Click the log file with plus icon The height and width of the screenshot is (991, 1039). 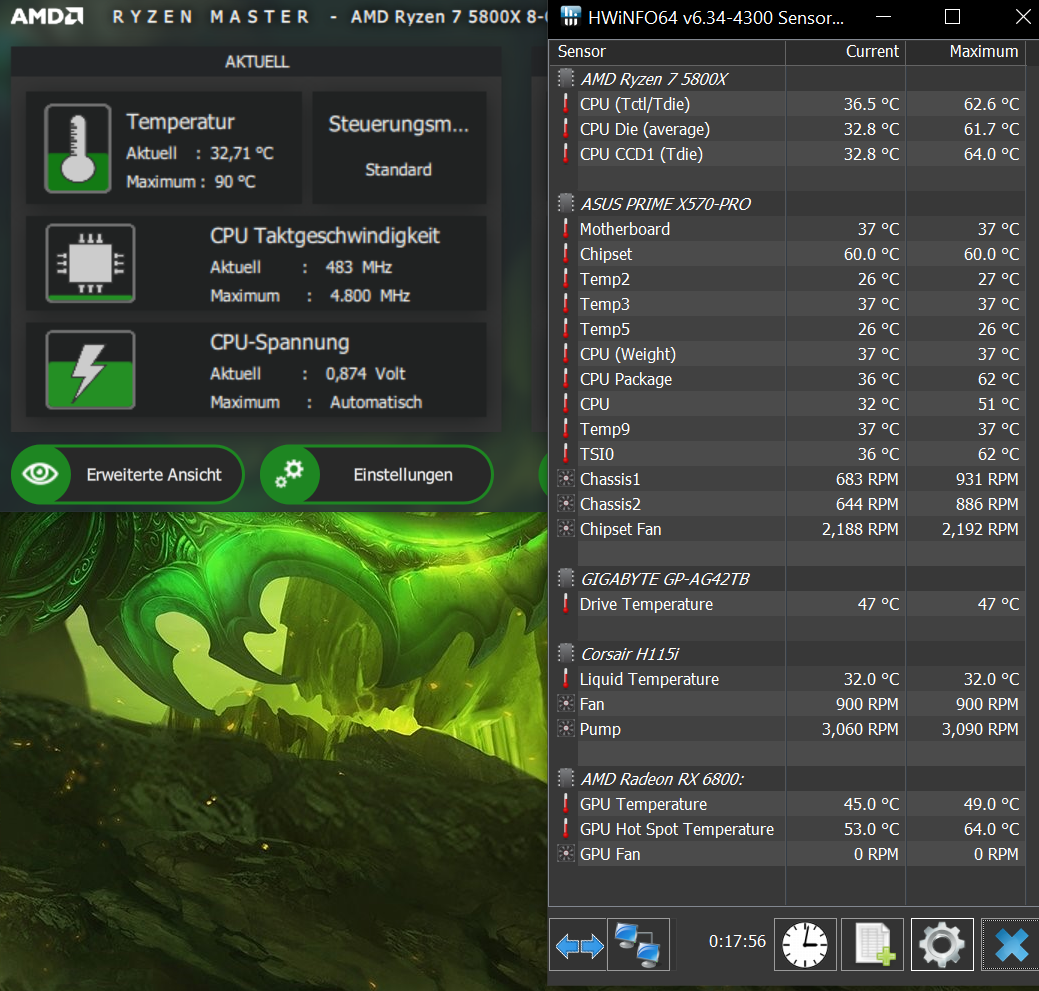[873, 945]
